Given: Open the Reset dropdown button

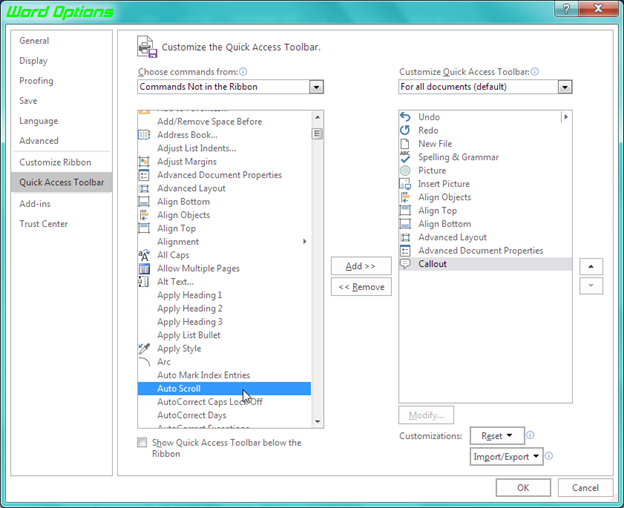Looking at the screenshot, I should (497, 436).
